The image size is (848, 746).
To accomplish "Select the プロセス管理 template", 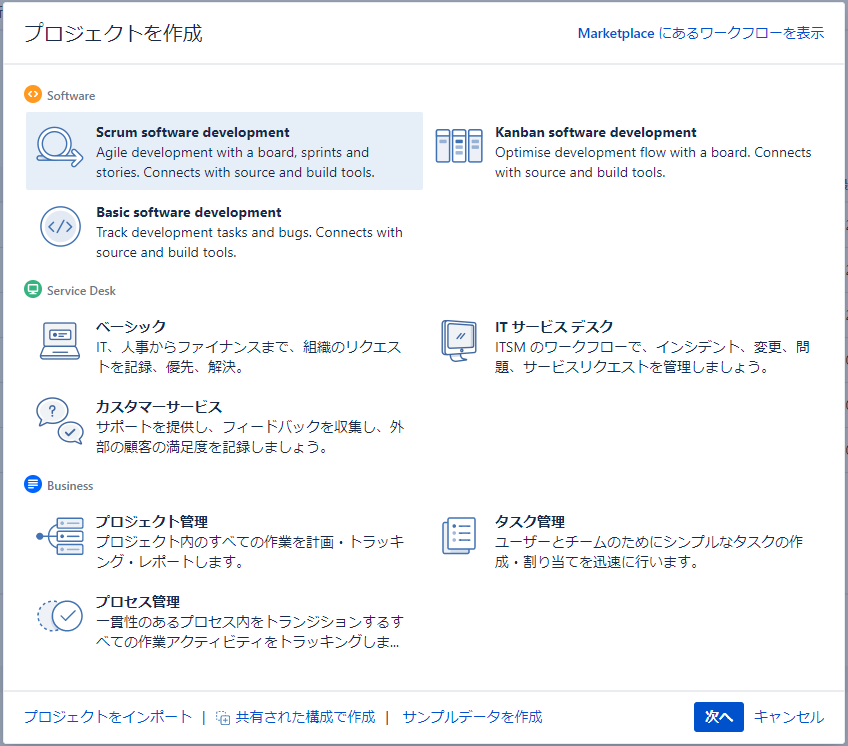I will coord(224,620).
